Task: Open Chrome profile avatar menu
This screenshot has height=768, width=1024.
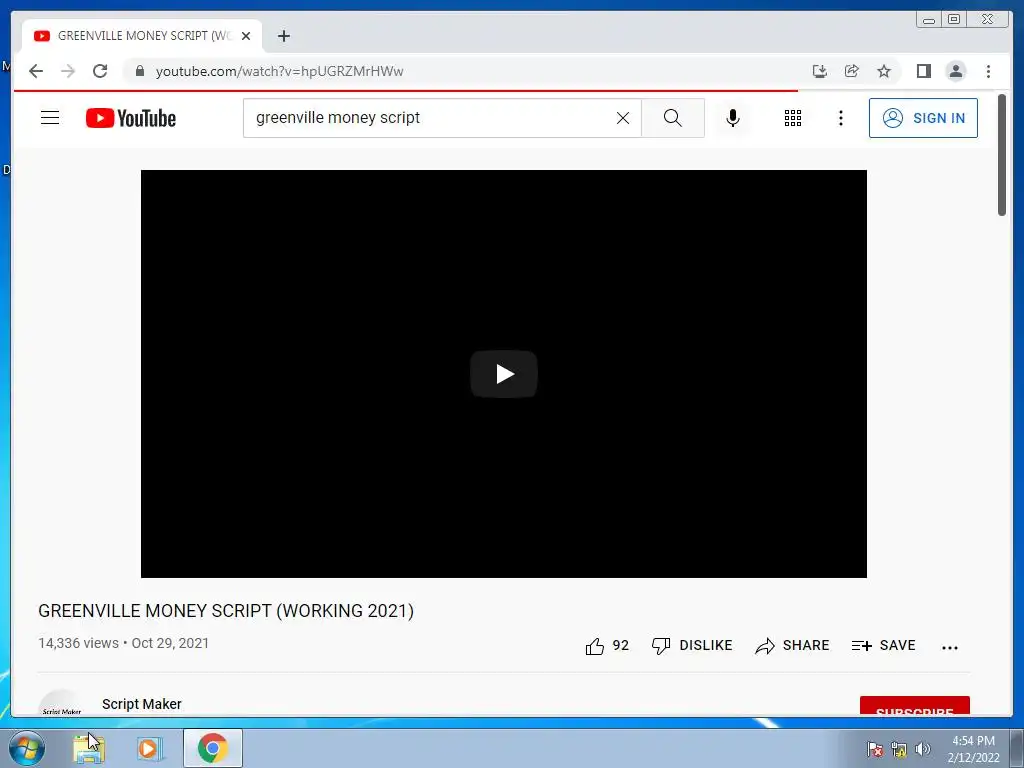Action: (x=955, y=71)
